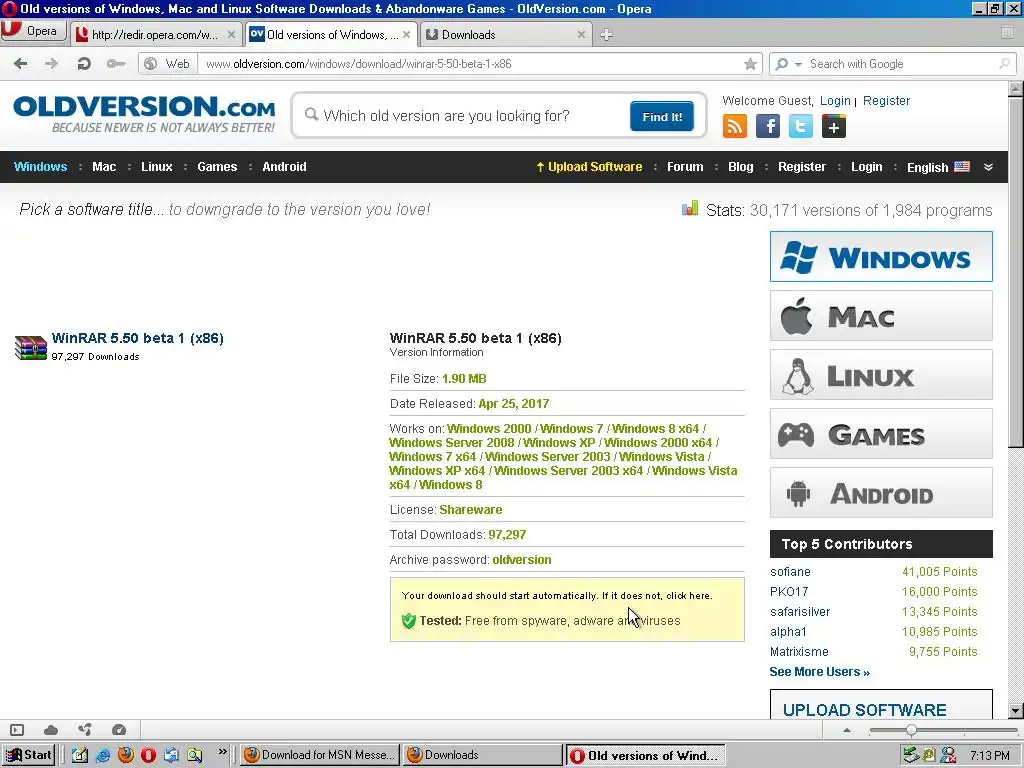Click the Find It! button
Viewport: 1024px width, 768px height.
tap(662, 116)
